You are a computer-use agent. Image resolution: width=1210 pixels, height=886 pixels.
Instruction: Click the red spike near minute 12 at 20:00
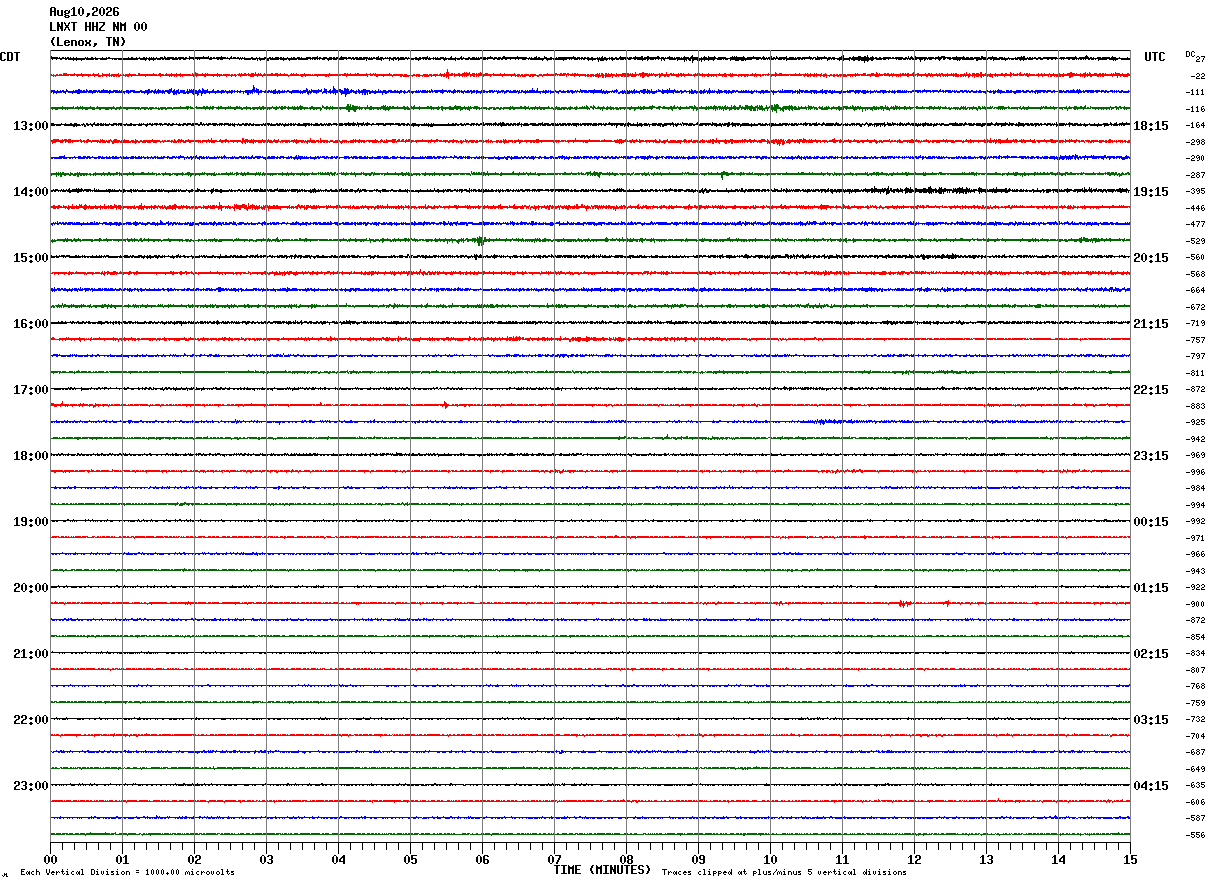click(904, 604)
